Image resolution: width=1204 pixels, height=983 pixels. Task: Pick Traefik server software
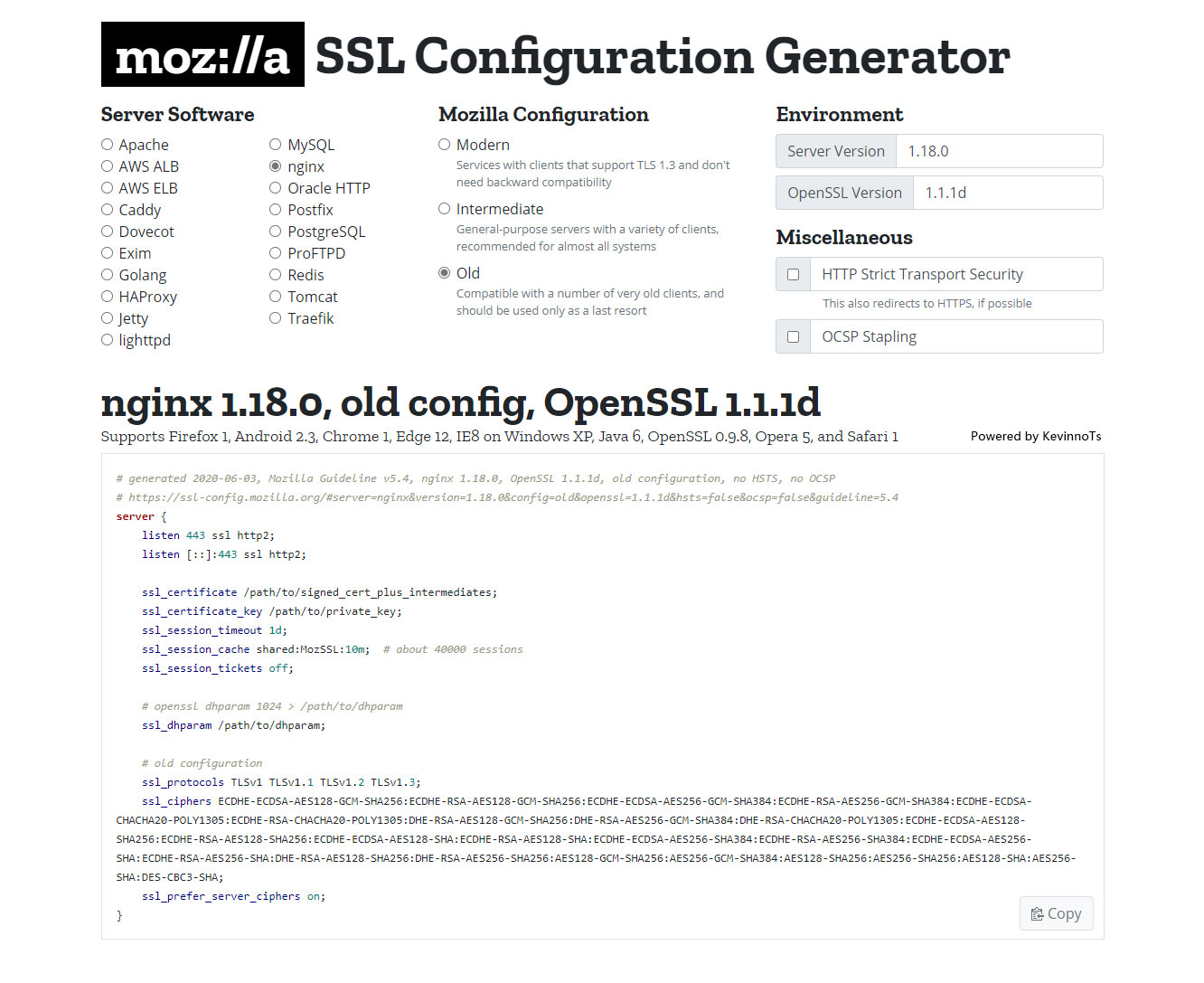(x=276, y=318)
